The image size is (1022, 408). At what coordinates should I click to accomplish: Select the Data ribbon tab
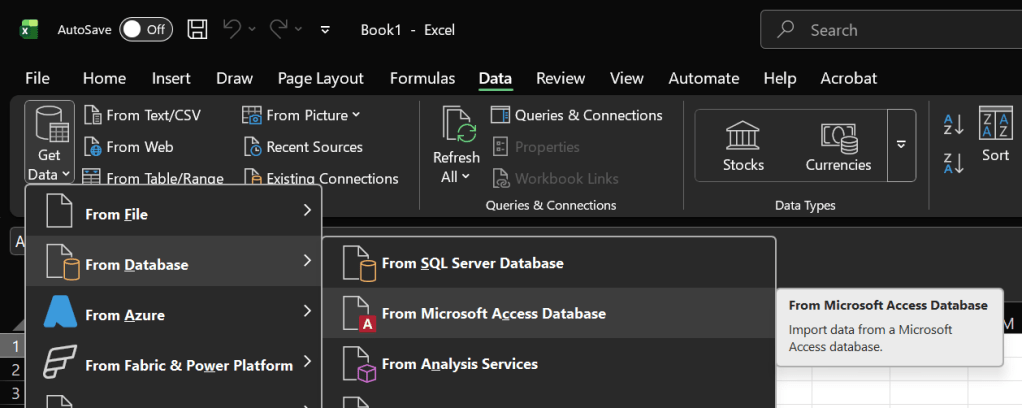click(495, 79)
